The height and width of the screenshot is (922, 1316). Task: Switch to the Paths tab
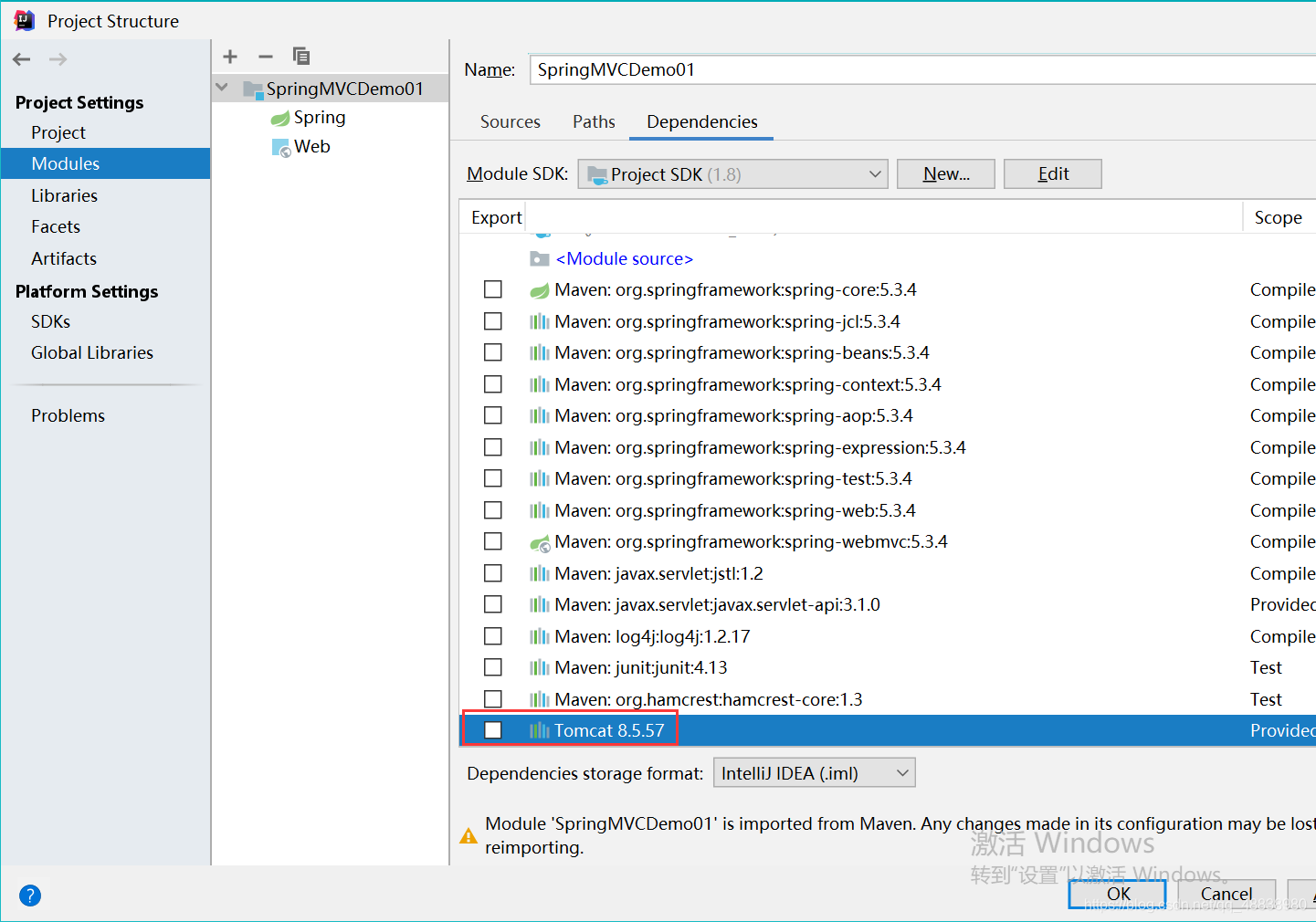[594, 121]
